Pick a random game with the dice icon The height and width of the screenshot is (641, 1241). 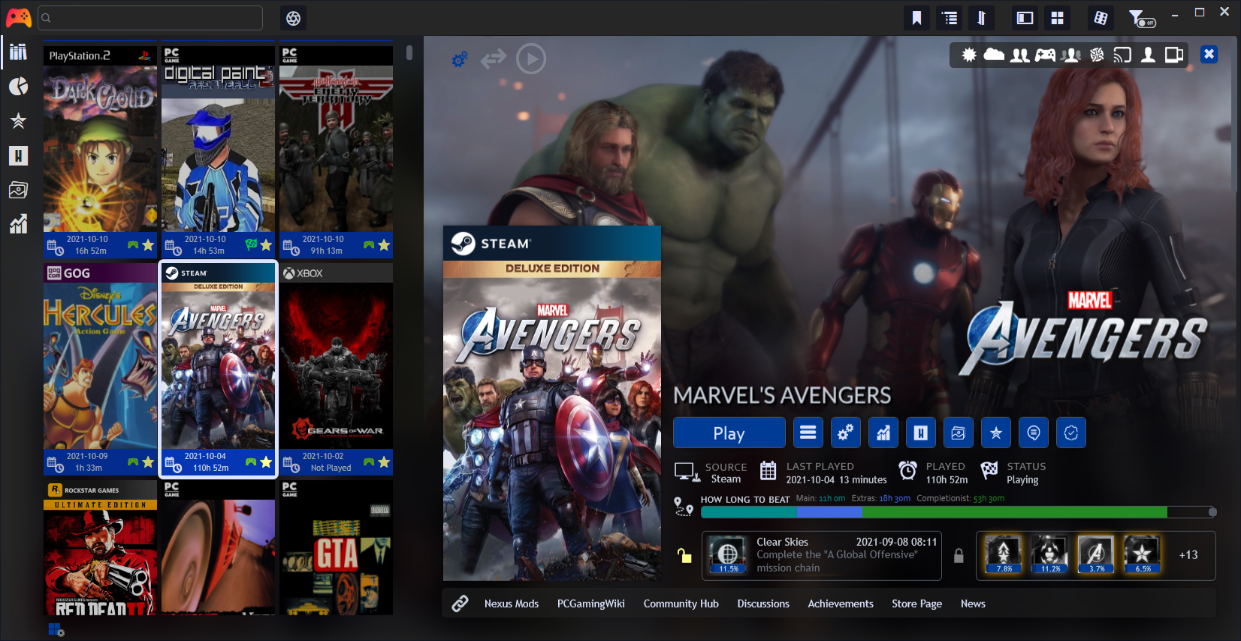pos(1099,18)
